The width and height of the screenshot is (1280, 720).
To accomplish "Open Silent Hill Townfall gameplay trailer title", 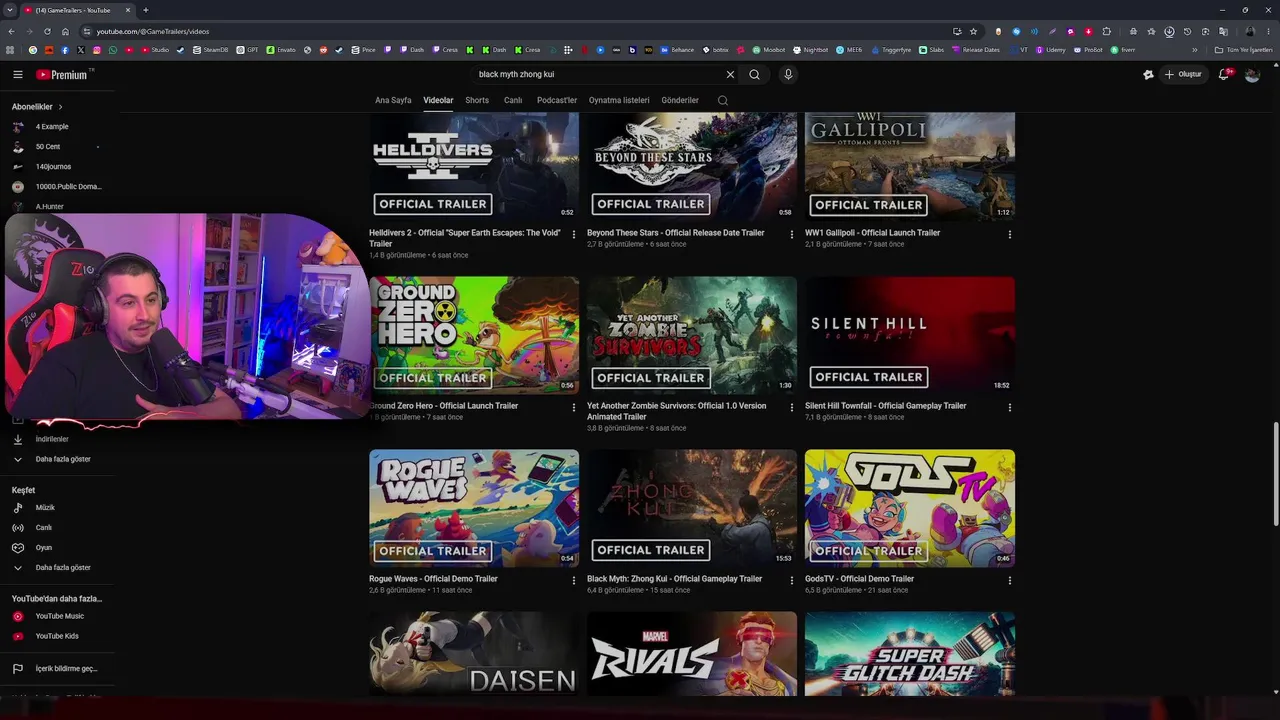I will click(x=885, y=406).
